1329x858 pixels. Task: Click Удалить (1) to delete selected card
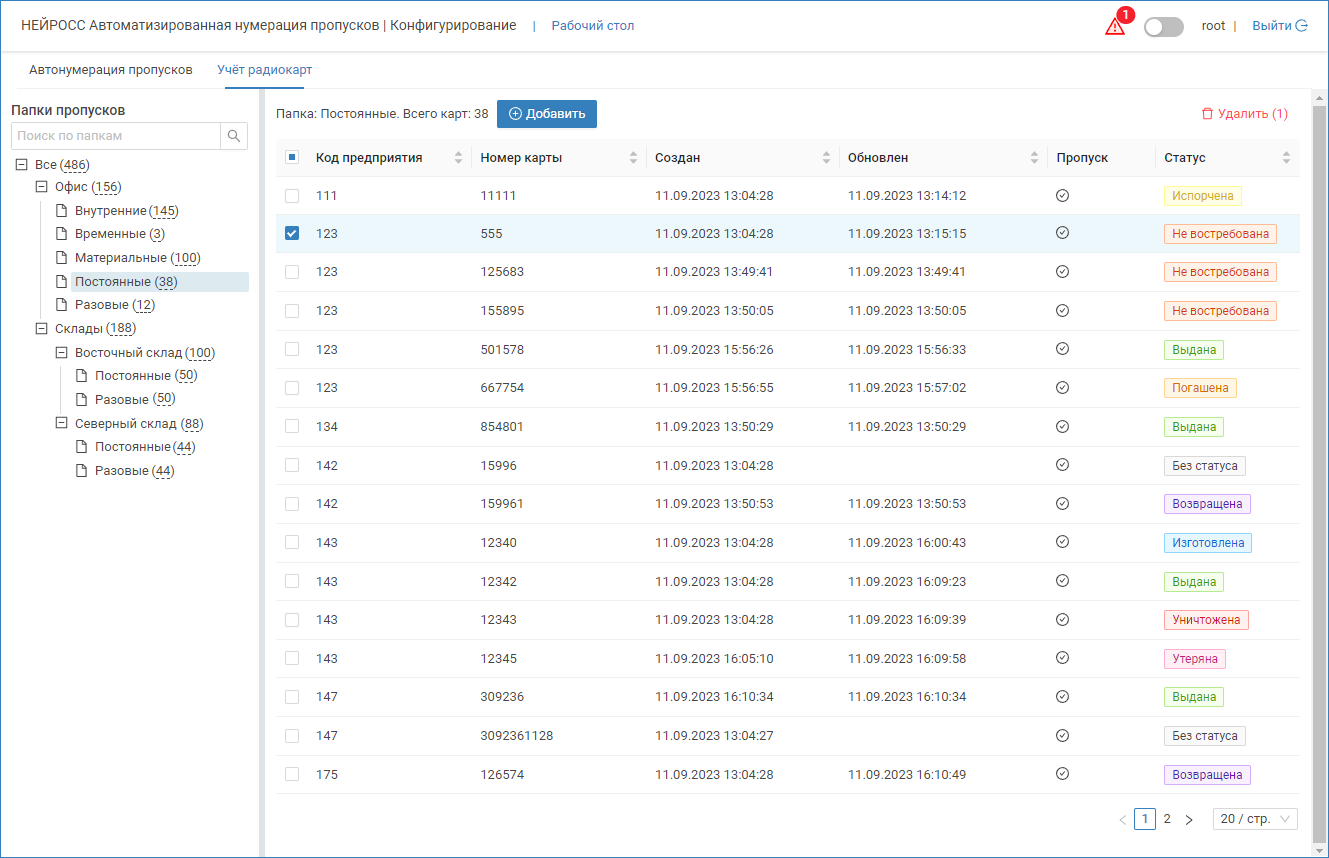point(1244,114)
